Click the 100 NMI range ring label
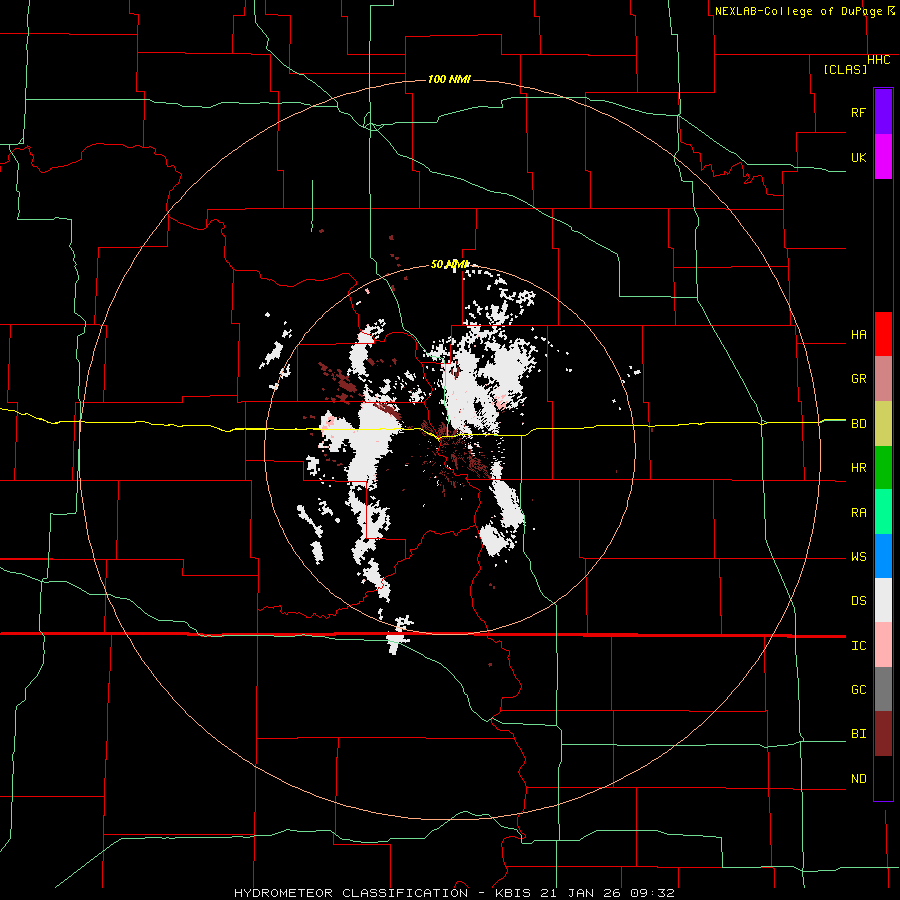The width and height of the screenshot is (900, 900). [x=449, y=79]
